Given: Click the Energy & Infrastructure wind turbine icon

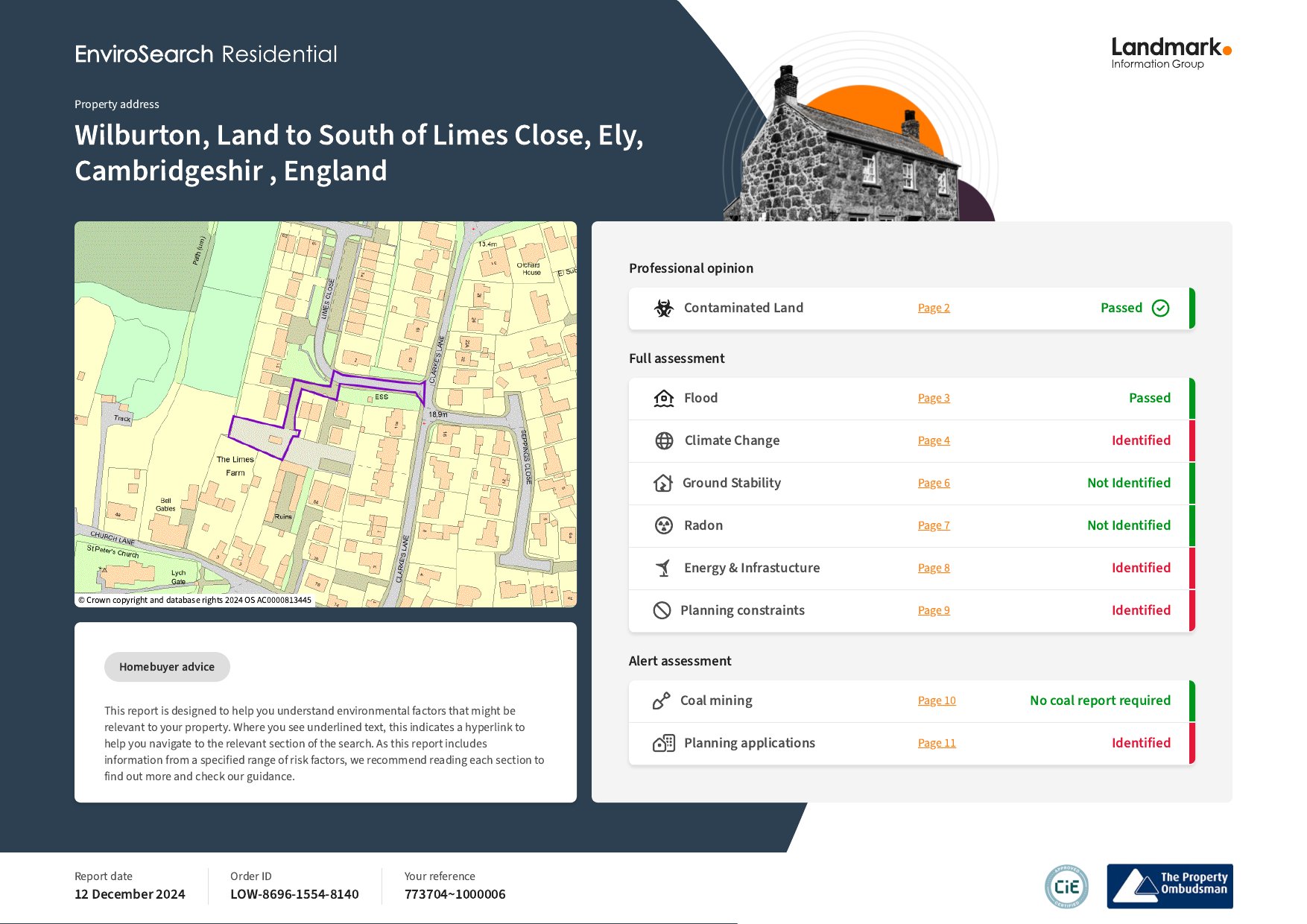Looking at the screenshot, I should tap(663, 569).
